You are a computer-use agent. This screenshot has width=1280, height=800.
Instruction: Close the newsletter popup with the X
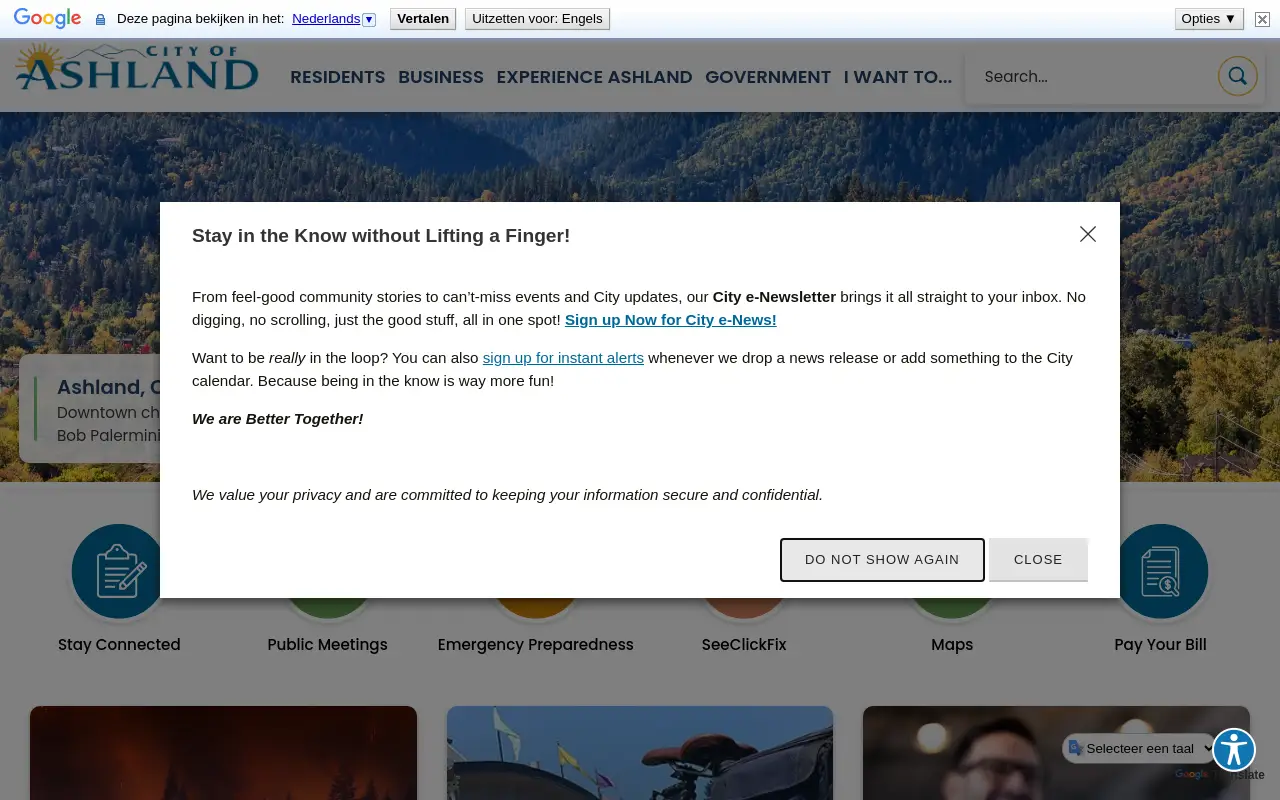(x=1088, y=234)
